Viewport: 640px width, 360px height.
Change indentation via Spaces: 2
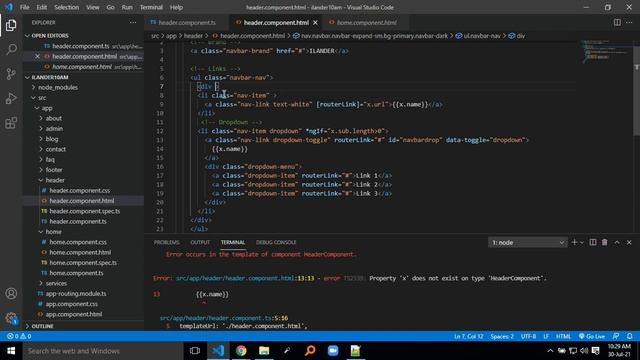(502, 336)
